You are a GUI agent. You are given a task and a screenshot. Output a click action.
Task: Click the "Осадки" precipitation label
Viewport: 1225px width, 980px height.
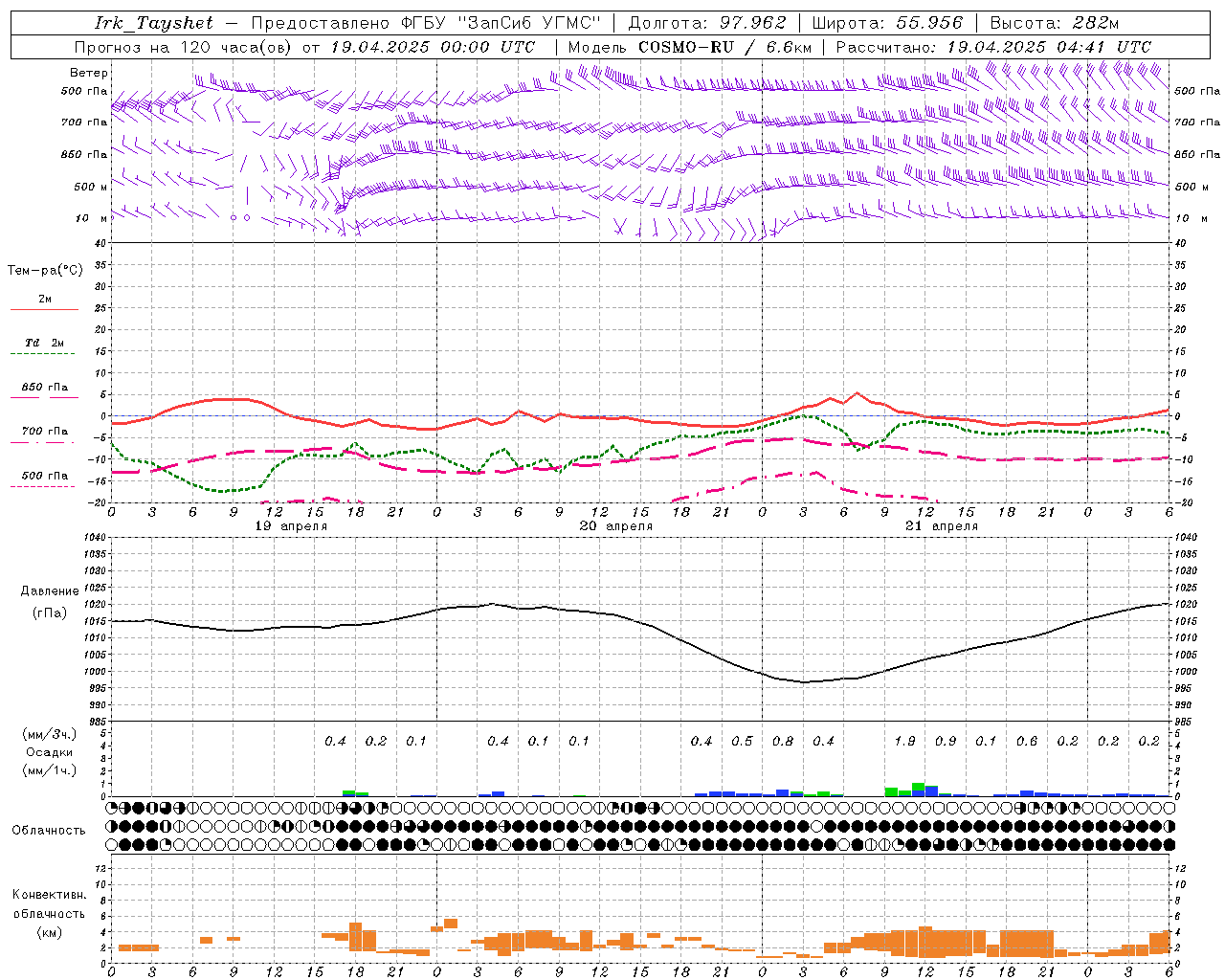(50, 752)
